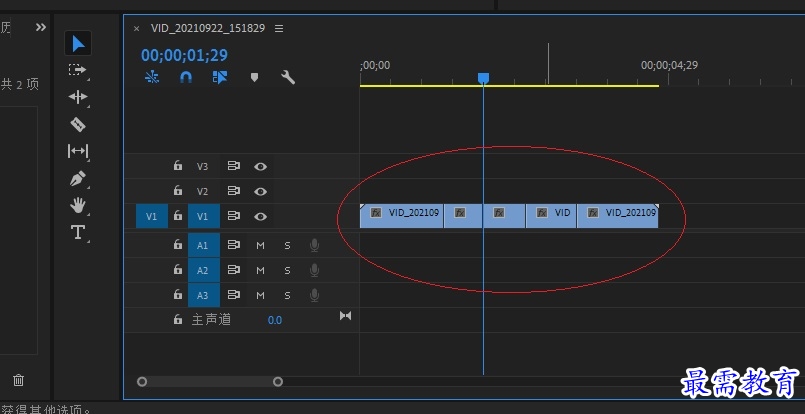This screenshot has width=805, height=414.
Task: Add a marker to timeline
Action: pyautogui.click(x=254, y=78)
